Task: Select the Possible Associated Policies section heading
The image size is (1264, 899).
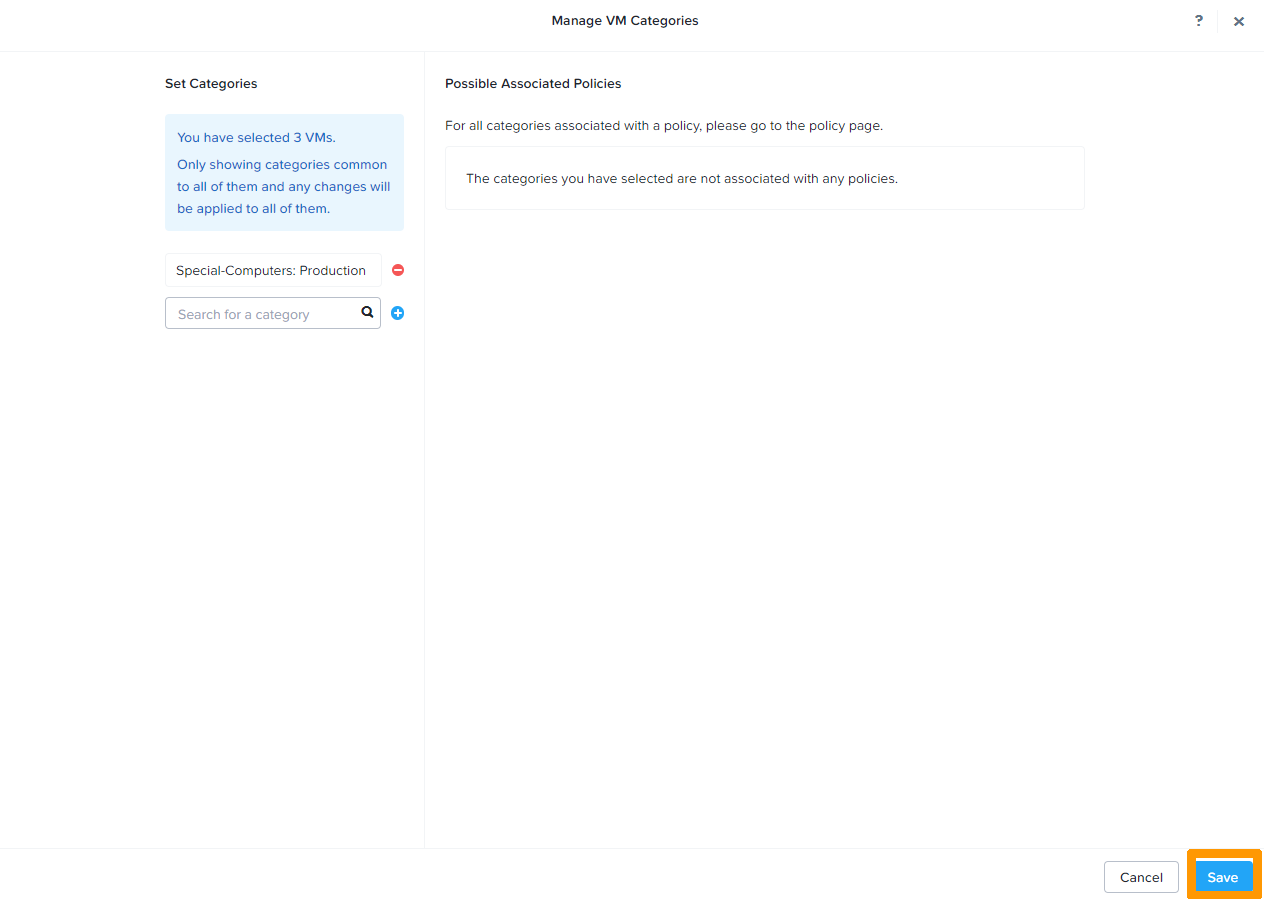Action: [533, 83]
